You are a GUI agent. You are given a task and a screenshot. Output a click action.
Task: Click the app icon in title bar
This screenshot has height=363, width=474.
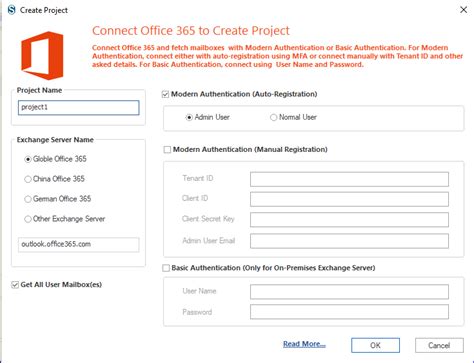pos(11,10)
